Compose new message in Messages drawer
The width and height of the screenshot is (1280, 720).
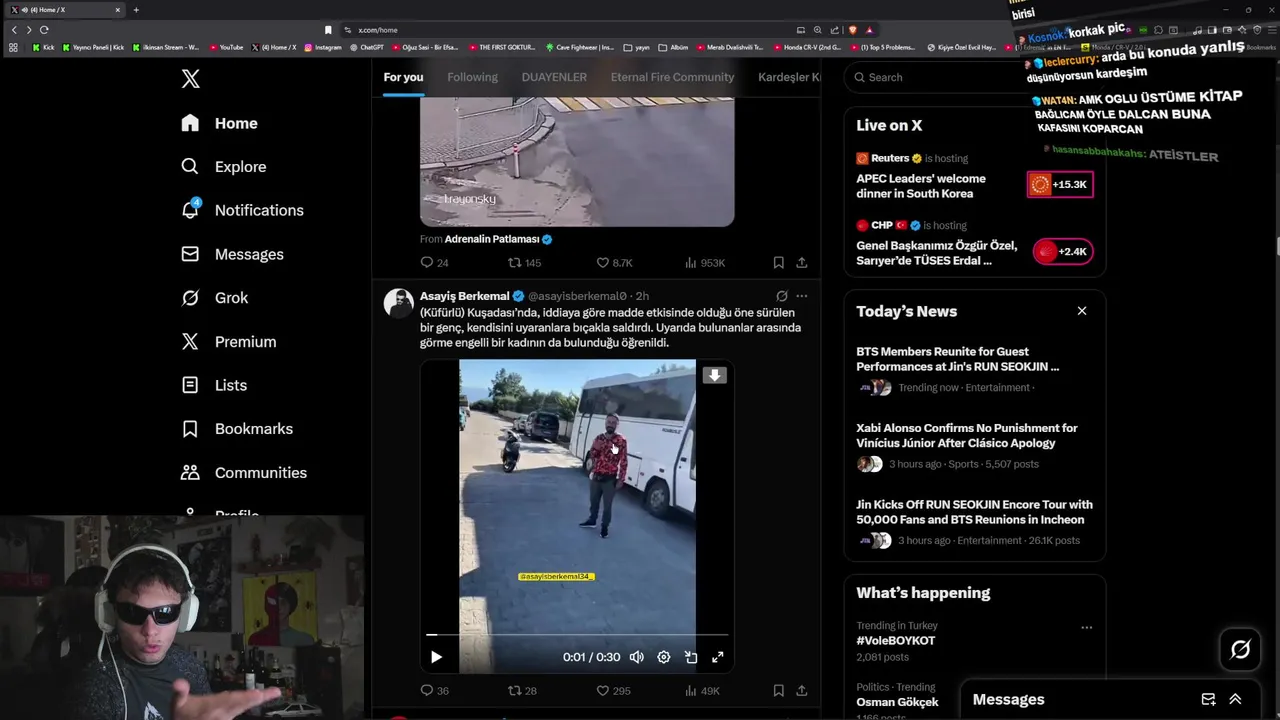[1208, 699]
